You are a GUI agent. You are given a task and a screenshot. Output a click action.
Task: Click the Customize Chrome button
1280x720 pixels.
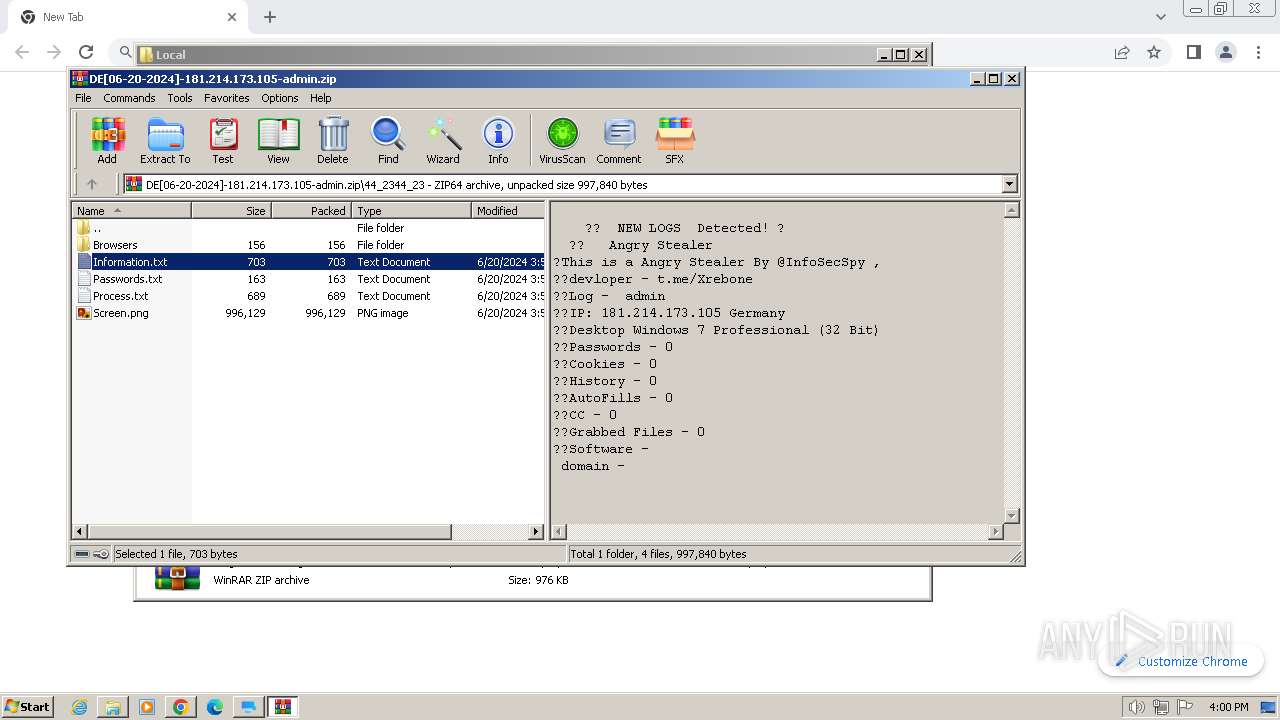(x=1181, y=661)
